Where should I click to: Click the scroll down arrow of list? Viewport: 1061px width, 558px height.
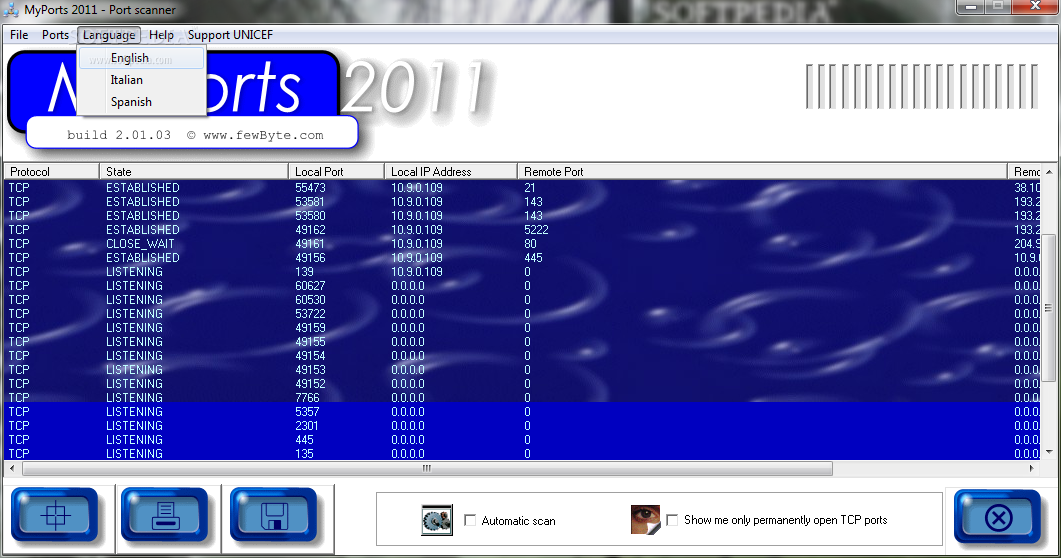click(x=1049, y=452)
